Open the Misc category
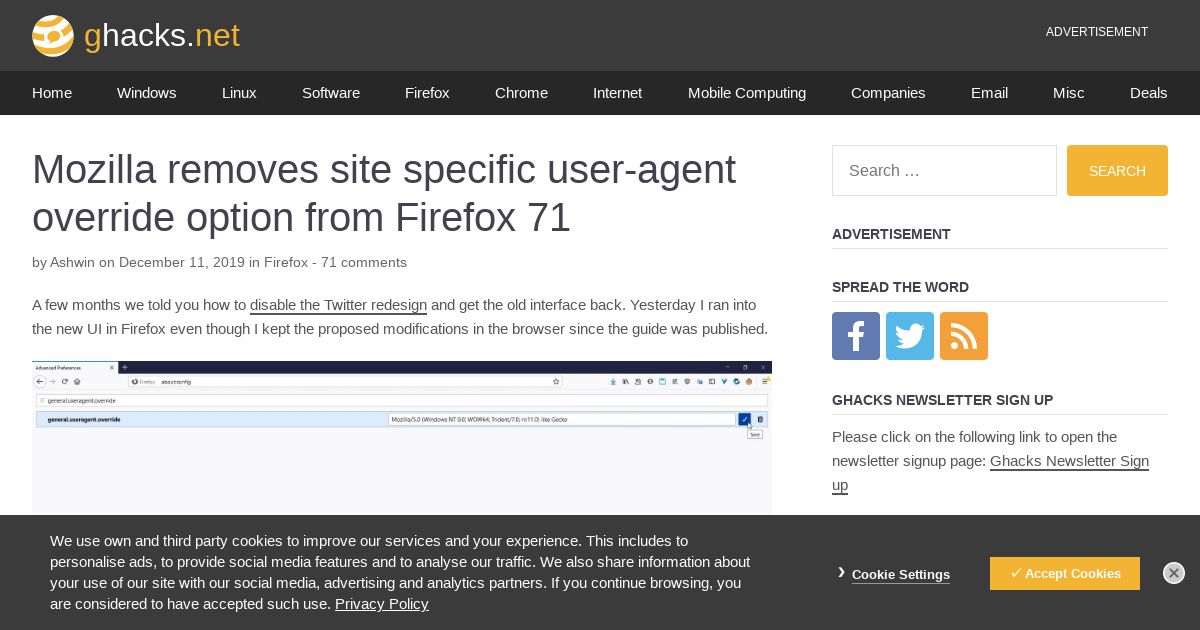 click(1068, 93)
